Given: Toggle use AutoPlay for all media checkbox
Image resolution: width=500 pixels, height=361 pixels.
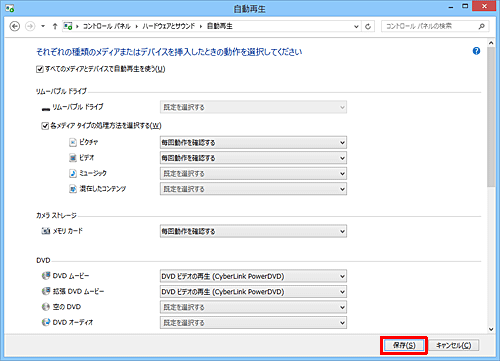Looking at the screenshot, I should pyautogui.click(x=40, y=69).
